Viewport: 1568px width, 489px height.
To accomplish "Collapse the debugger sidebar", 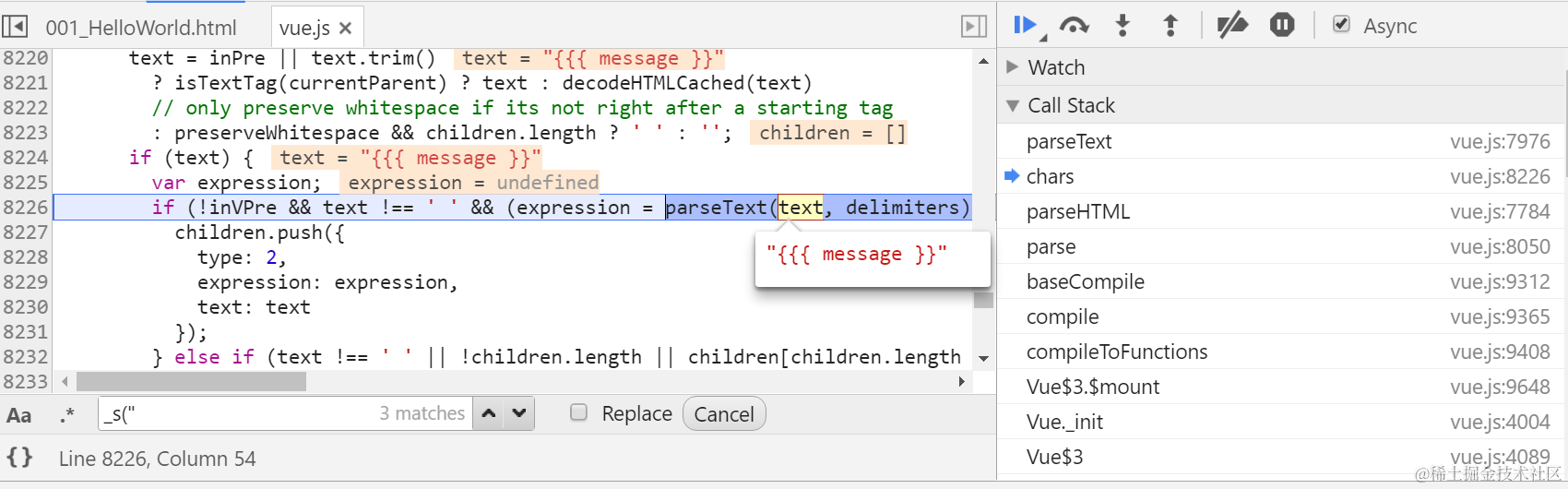I will coord(974,27).
